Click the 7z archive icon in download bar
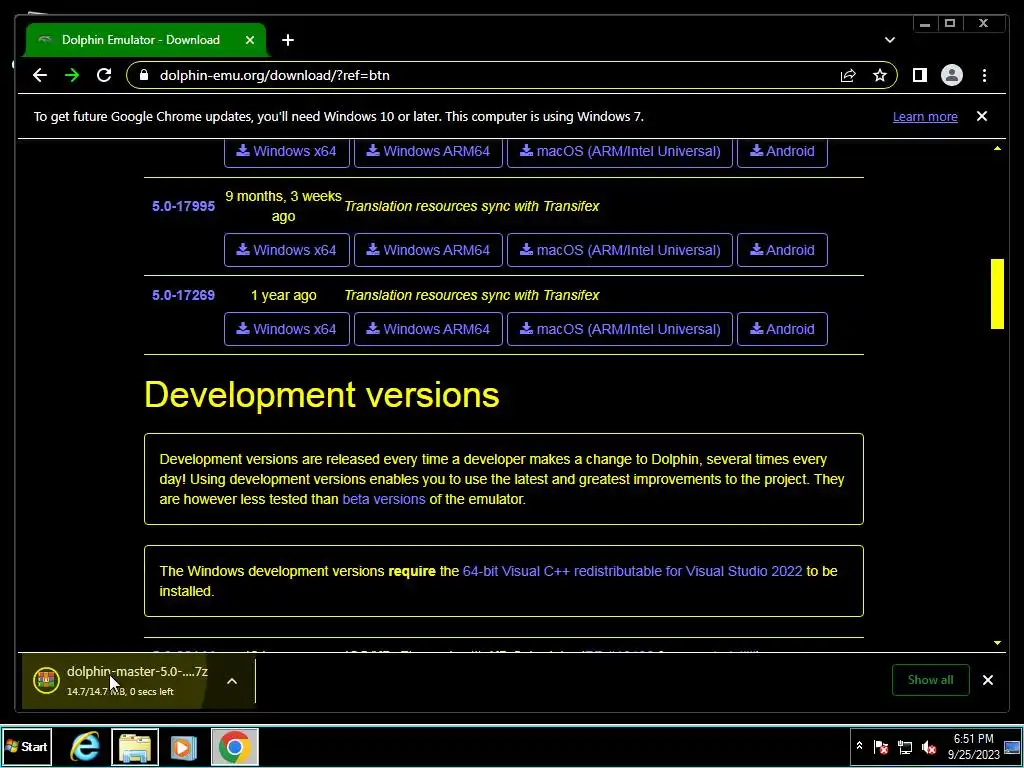The width and height of the screenshot is (1024, 768). [x=46, y=680]
